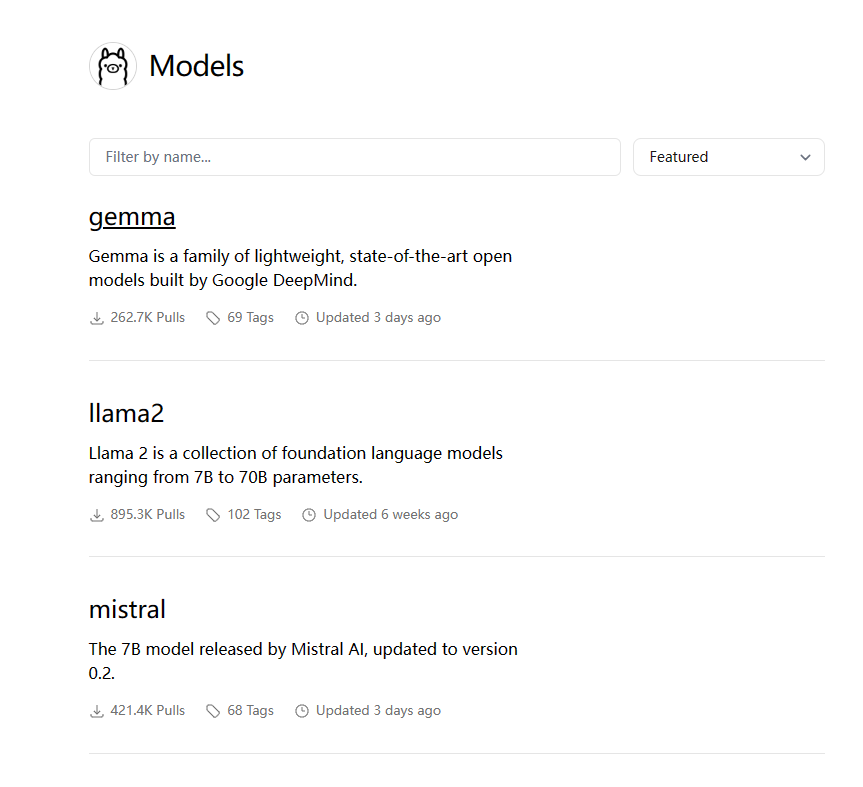Image resolution: width=863 pixels, height=787 pixels.
Task: Click the download icon beside 262.7K Pulls
Action: click(x=97, y=318)
